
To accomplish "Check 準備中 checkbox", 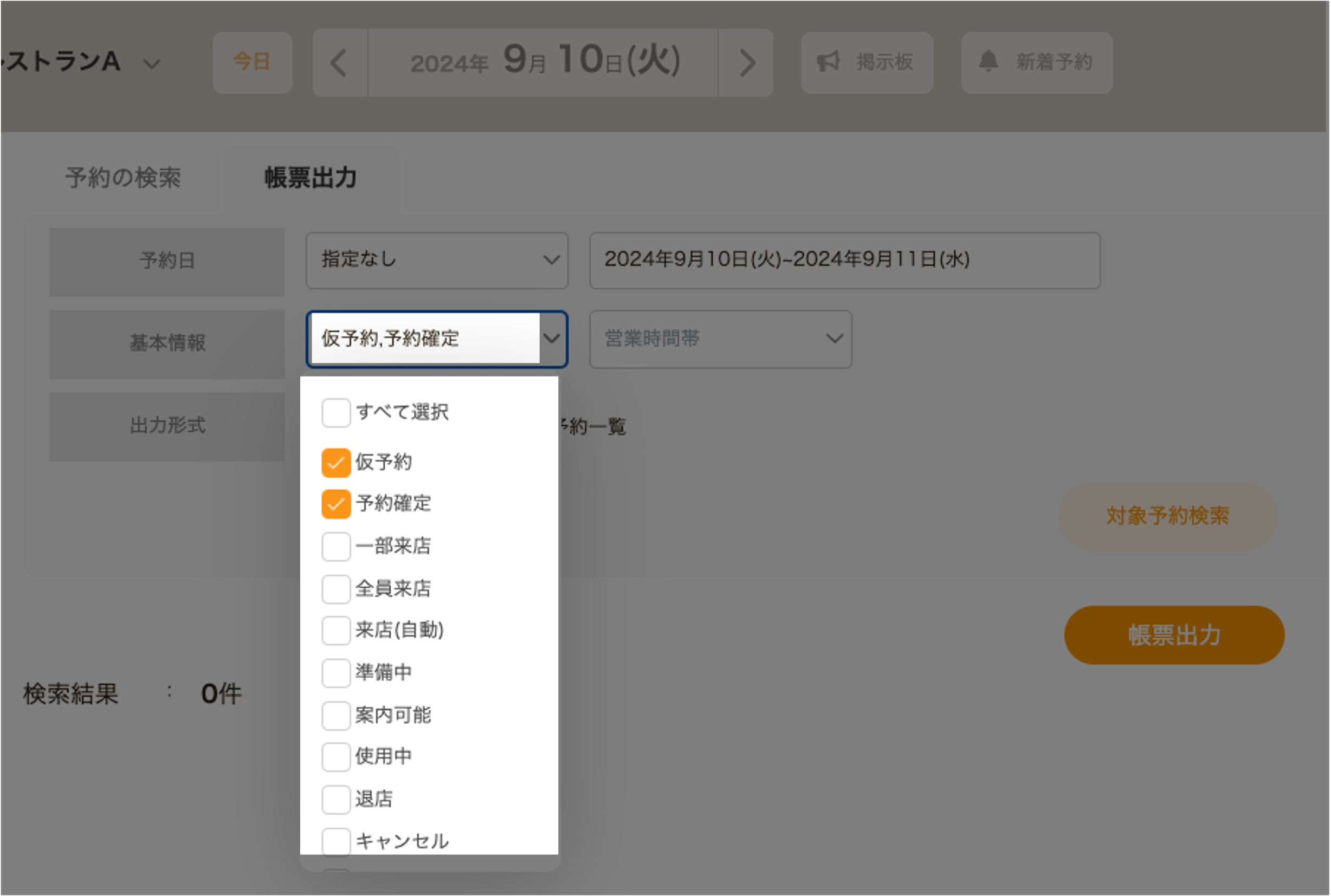I will click(336, 673).
